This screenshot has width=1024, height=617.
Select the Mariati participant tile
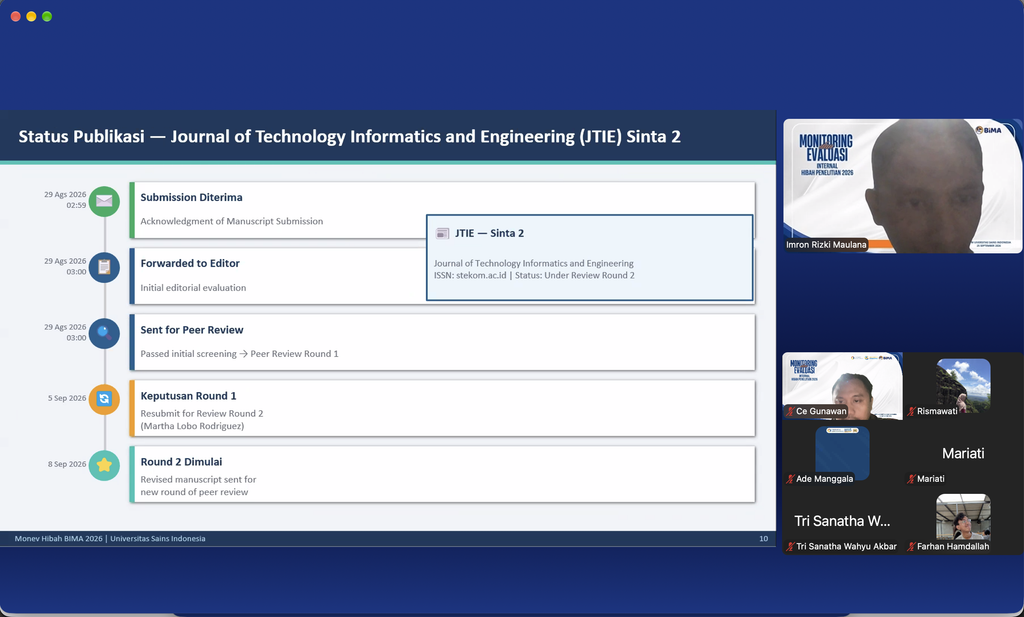tap(963, 453)
